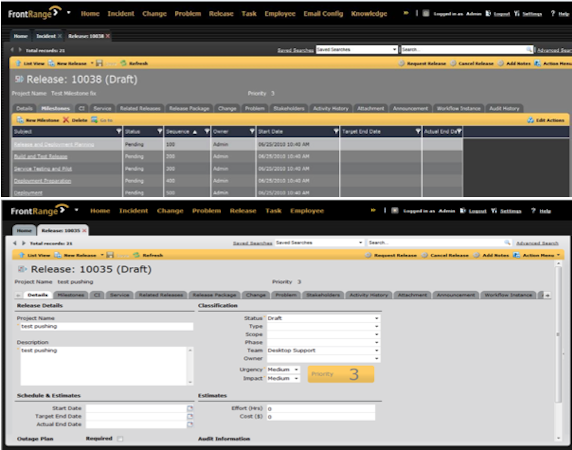572x450 pixels.
Task: Click Logout in the Release 10038 window
Action: 502,14
